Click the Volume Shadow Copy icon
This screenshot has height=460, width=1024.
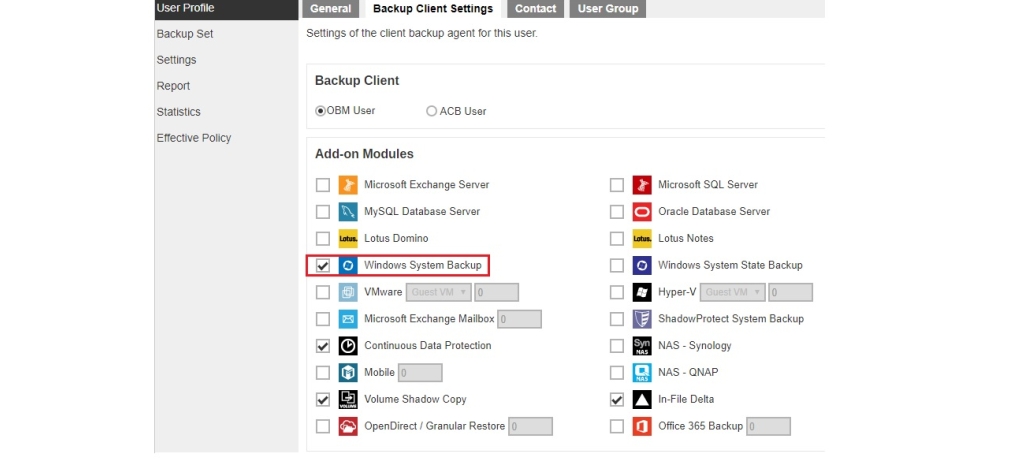click(x=348, y=399)
